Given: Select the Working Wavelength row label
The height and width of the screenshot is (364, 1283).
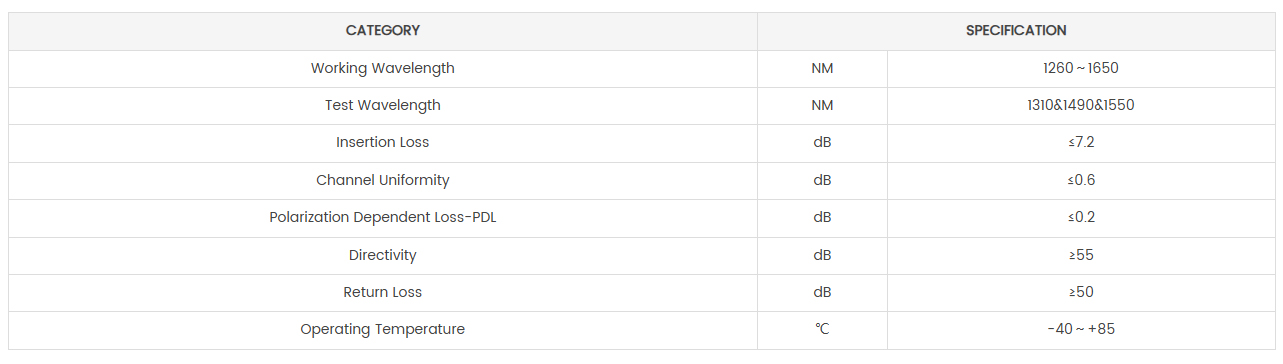Looking at the screenshot, I should [x=383, y=68].
